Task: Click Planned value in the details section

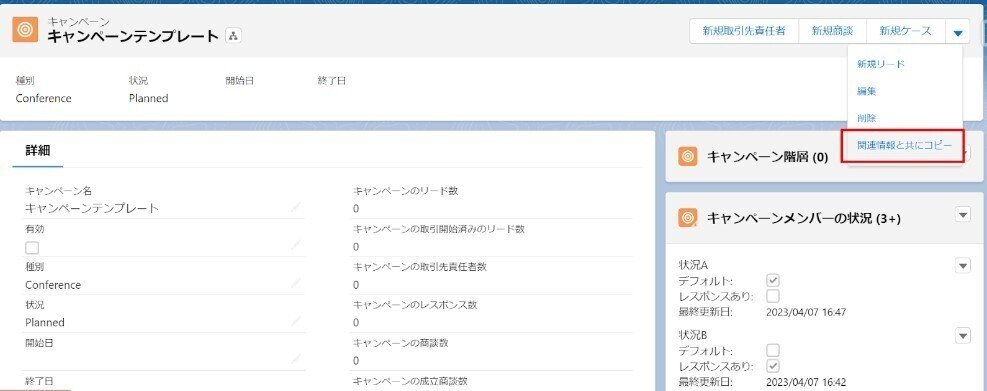Action: tap(45, 322)
